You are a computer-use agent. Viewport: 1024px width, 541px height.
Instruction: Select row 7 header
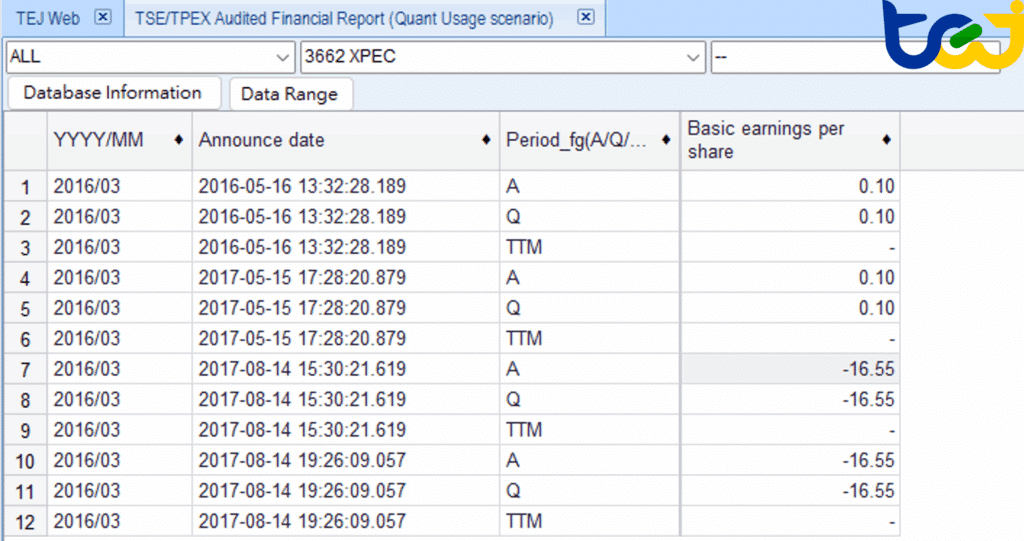pos(26,369)
